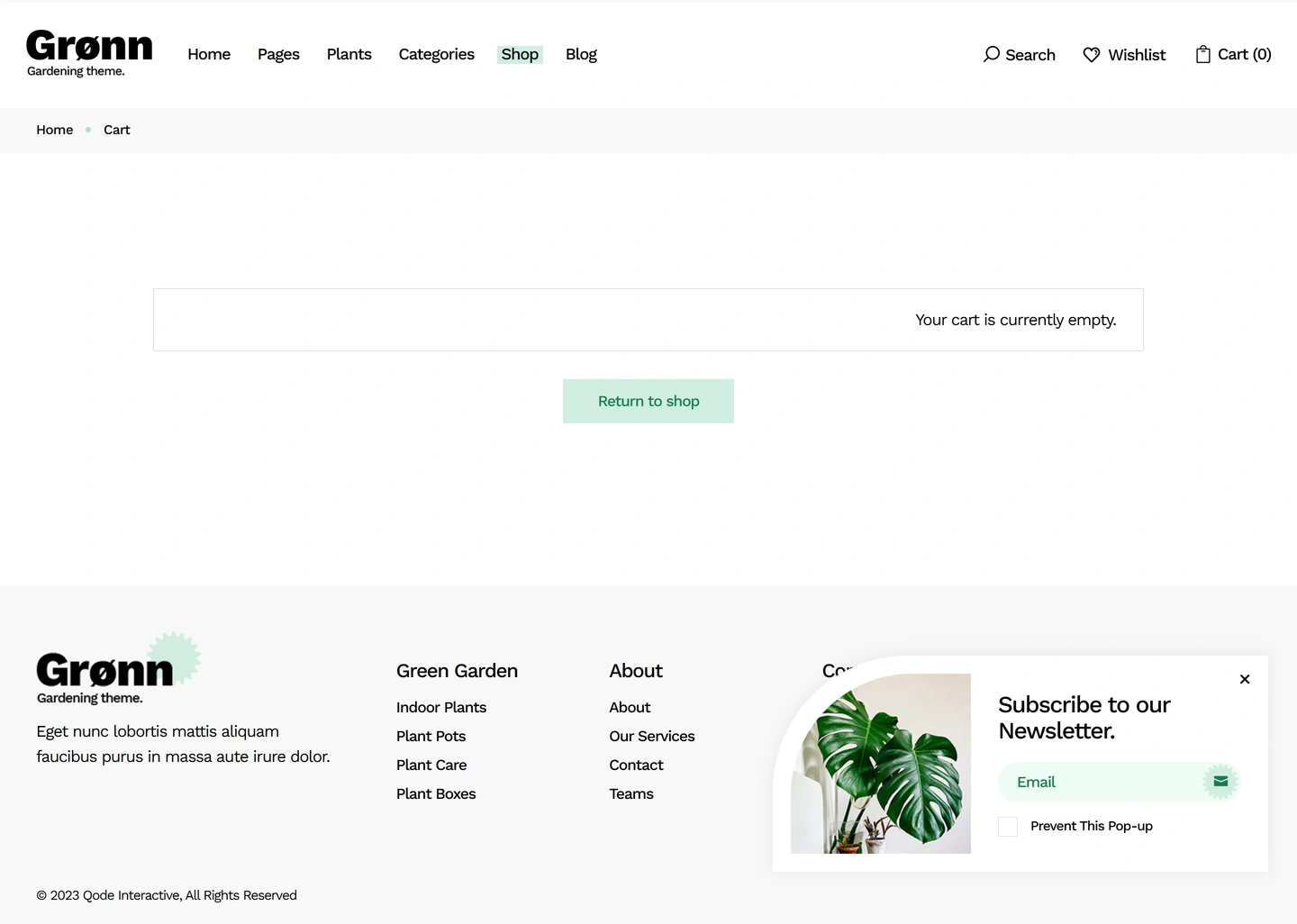Click the 'Subscribe to our Newsletter.' heading
Viewport: 1297px width, 924px height.
click(1084, 718)
